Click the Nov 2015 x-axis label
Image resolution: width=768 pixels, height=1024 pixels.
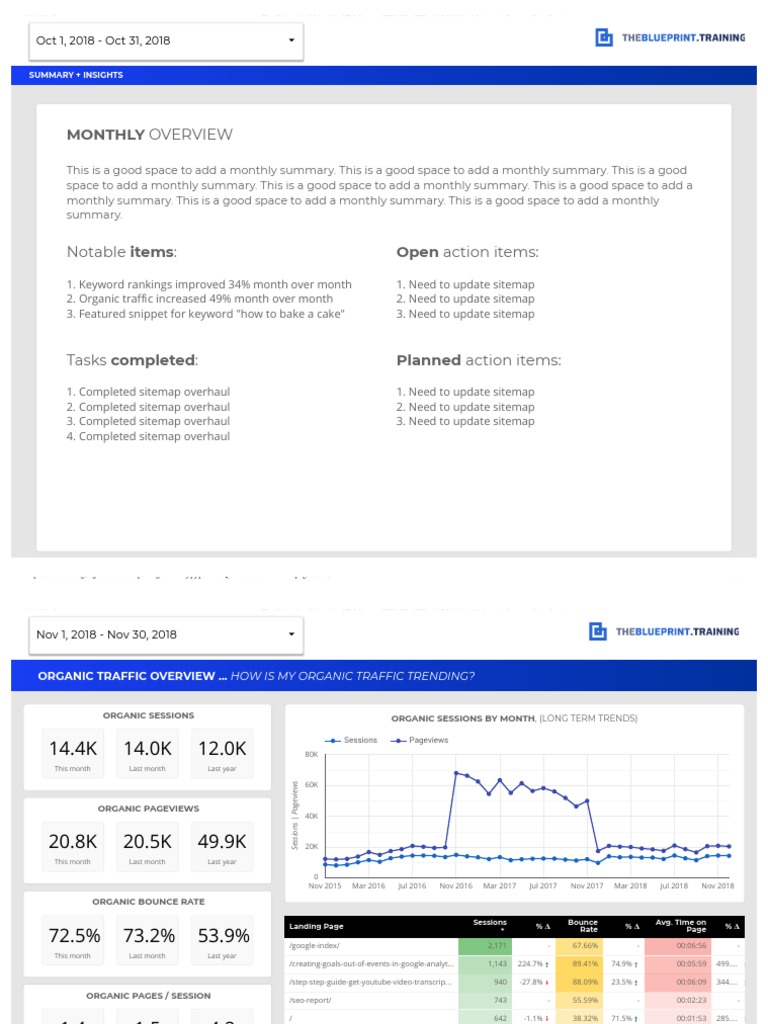point(325,886)
